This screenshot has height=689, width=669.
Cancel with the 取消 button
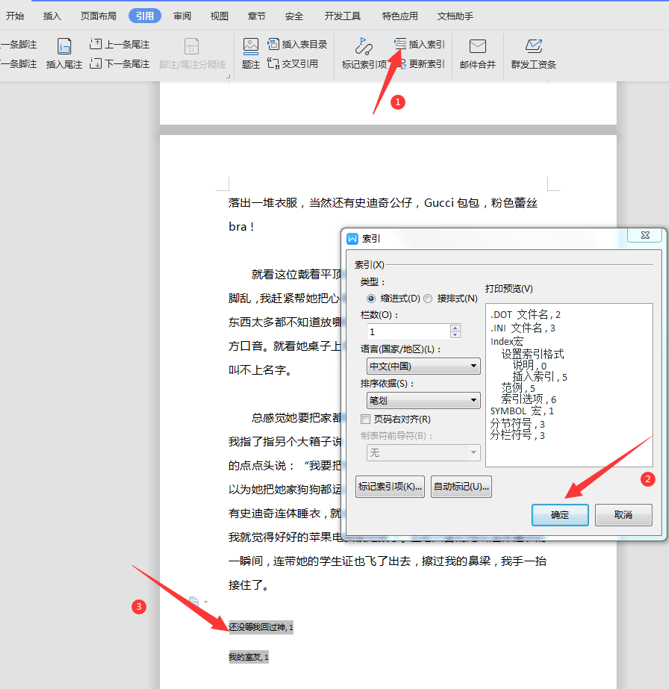[x=623, y=515]
